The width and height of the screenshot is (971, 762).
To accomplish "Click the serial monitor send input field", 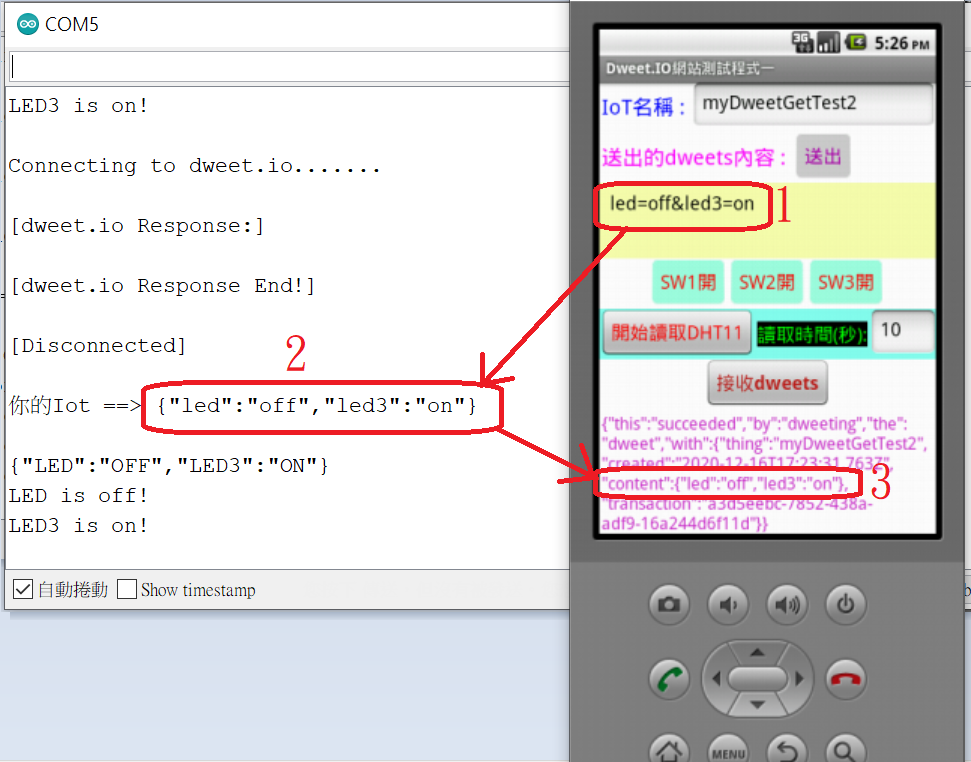I will [x=290, y=66].
